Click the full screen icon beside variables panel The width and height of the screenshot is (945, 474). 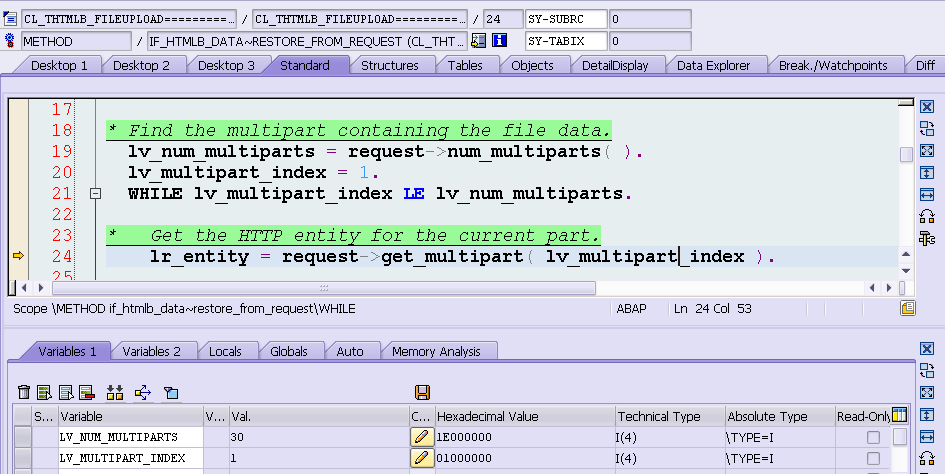click(927, 393)
